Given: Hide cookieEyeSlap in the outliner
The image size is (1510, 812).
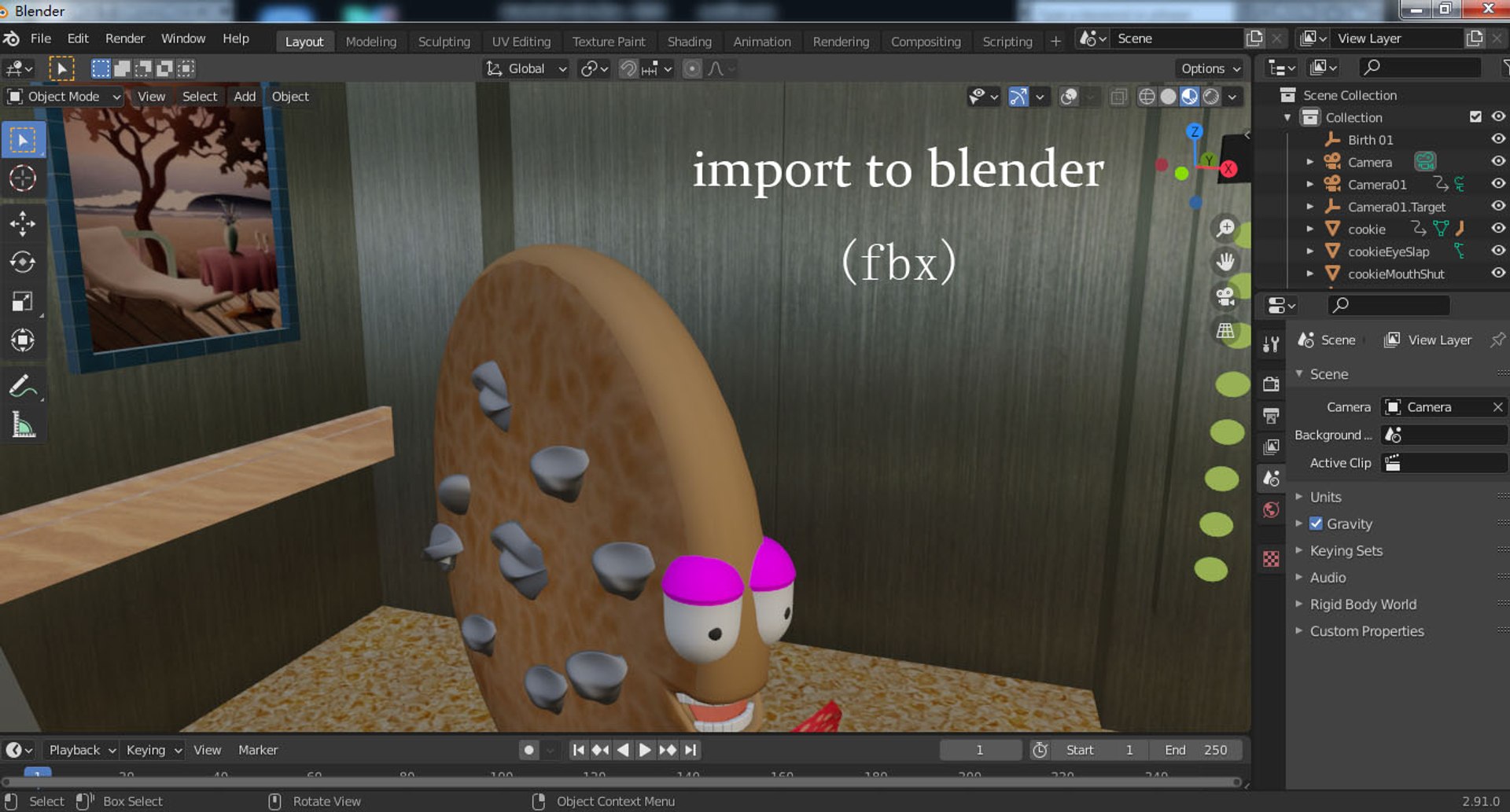Looking at the screenshot, I should click(x=1498, y=251).
